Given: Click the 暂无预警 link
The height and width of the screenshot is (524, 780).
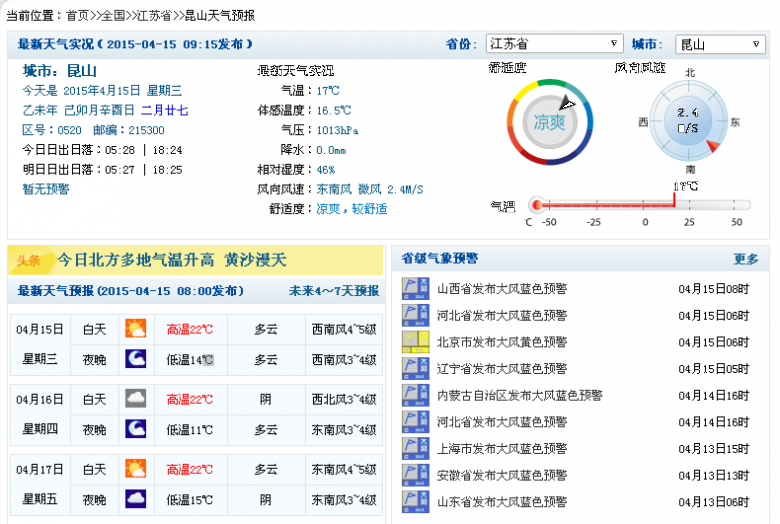Looking at the screenshot, I should 46,189.
